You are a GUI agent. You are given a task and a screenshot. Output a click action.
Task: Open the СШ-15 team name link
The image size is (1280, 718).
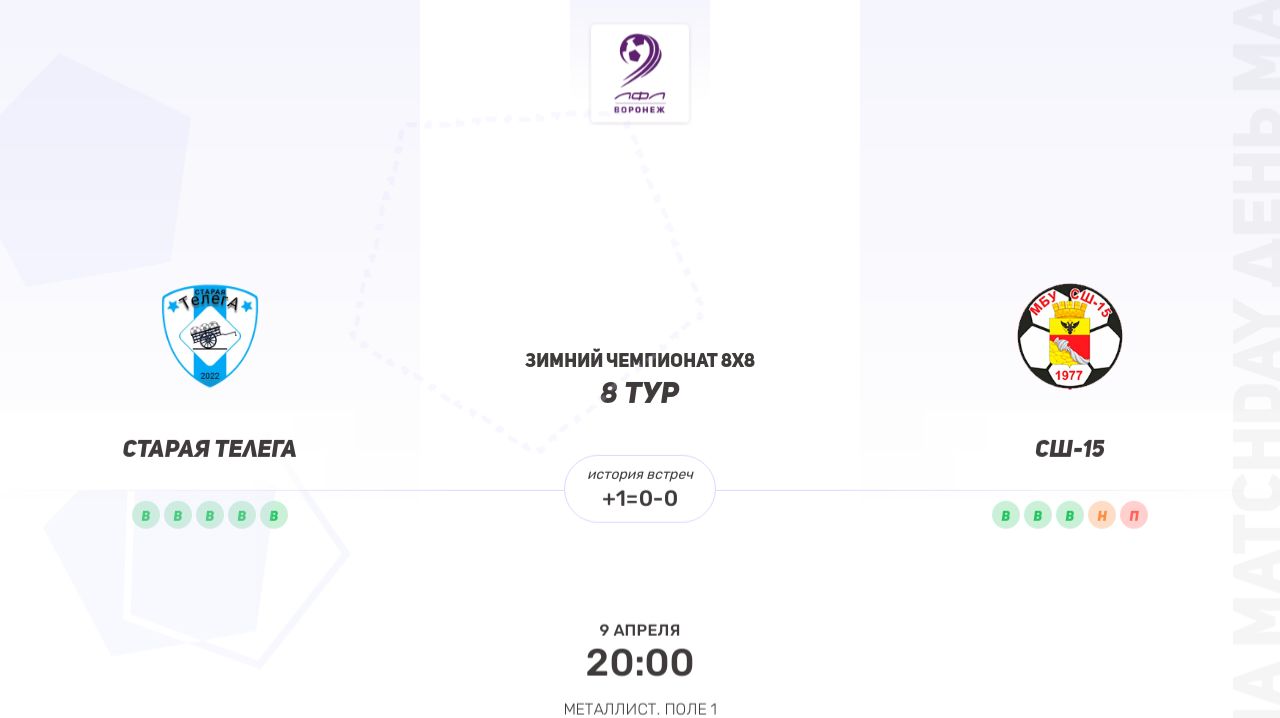[1070, 449]
